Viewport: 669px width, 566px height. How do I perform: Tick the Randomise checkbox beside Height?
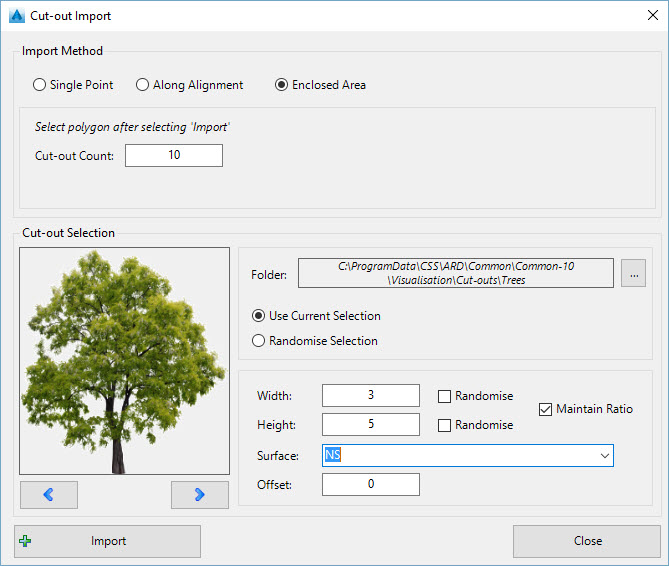pyautogui.click(x=445, y=425)
